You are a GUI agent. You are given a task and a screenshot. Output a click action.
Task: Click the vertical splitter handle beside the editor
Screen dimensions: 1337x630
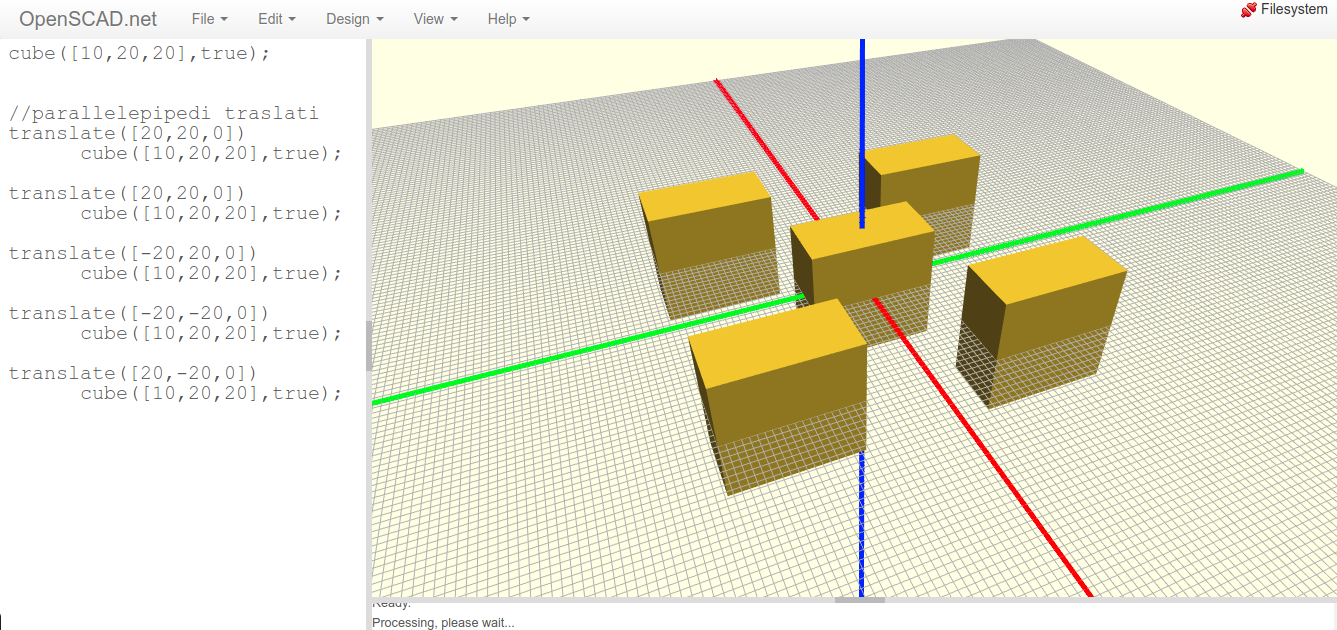pyautogui.click(x=368, y=346)
